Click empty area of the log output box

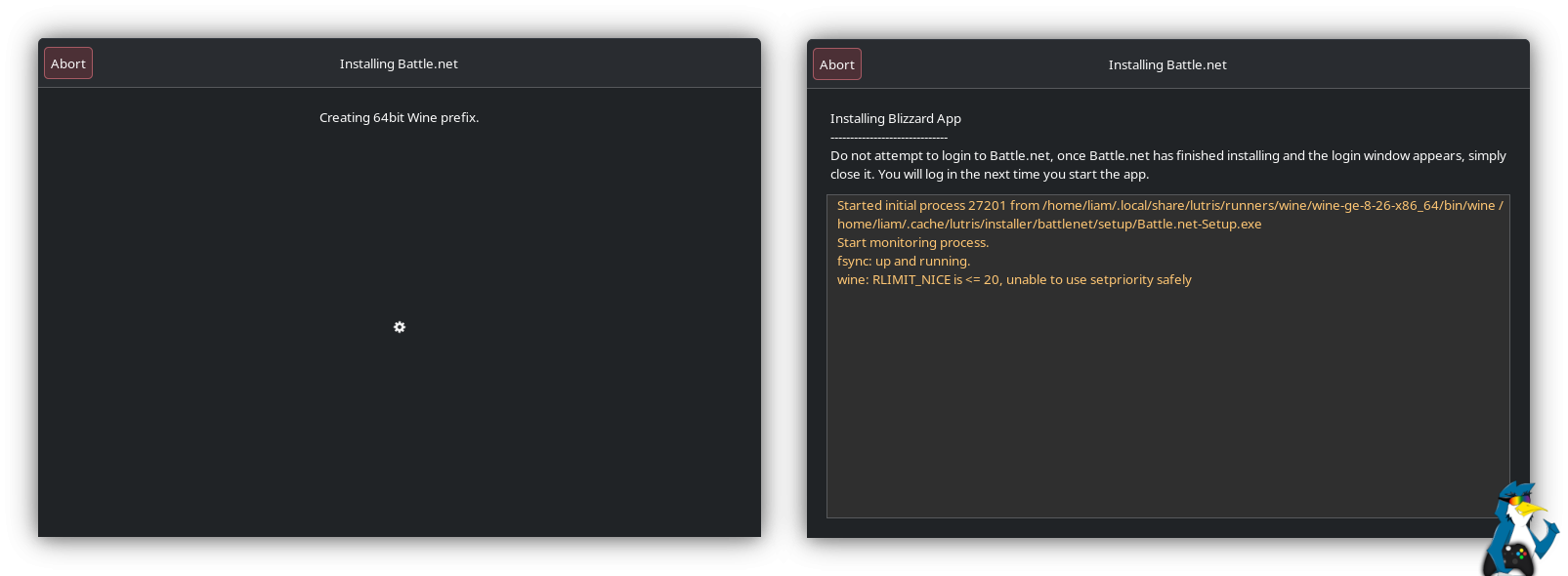(x=1167, y=410)
